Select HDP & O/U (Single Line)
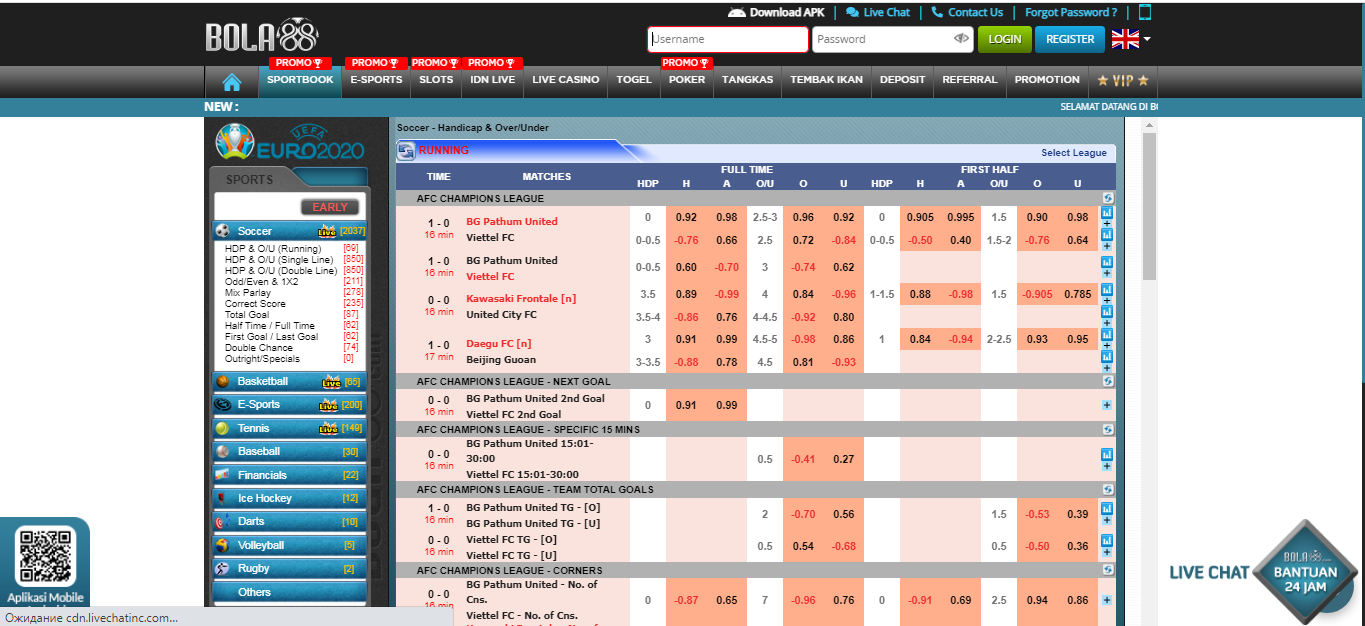The image size is (1365, 626). [281, 260]
